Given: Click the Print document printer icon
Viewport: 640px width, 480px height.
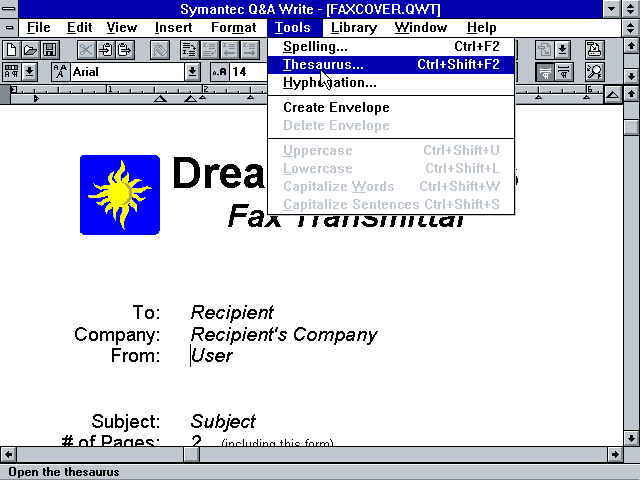Looking at the screenshot, I should (594, 50).
